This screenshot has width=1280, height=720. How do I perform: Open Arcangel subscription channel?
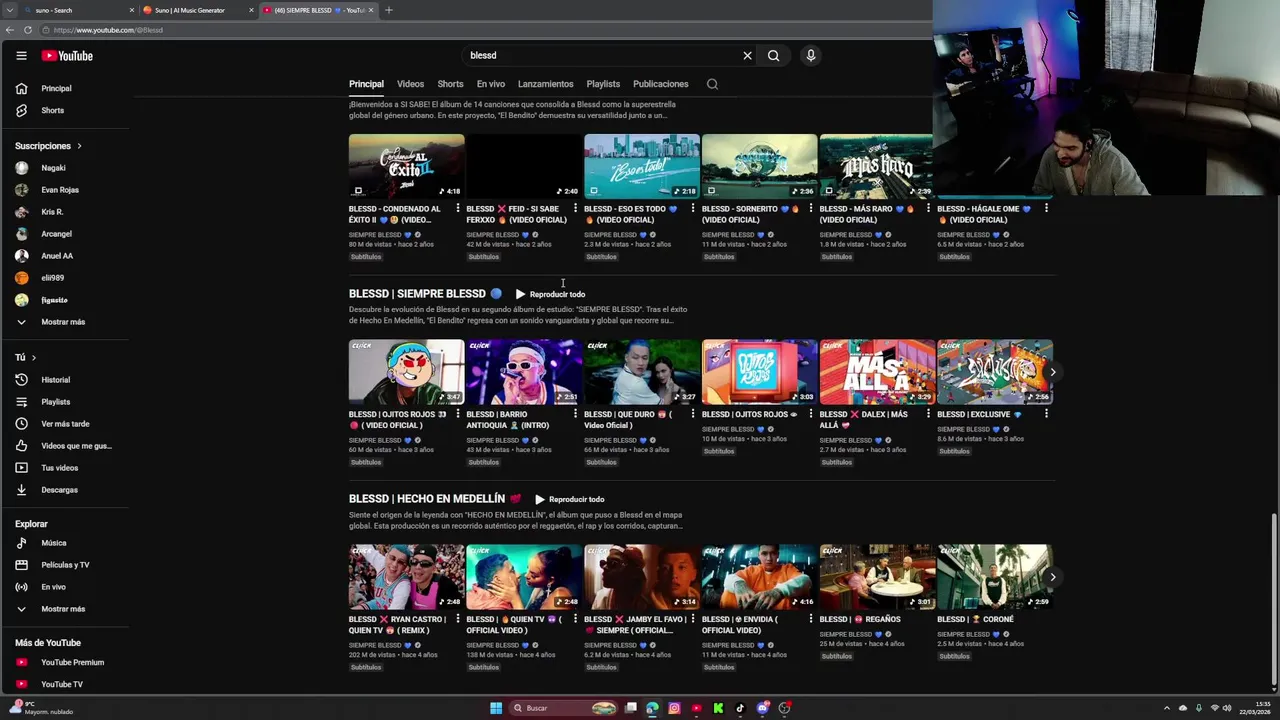[x=56, y=234]
